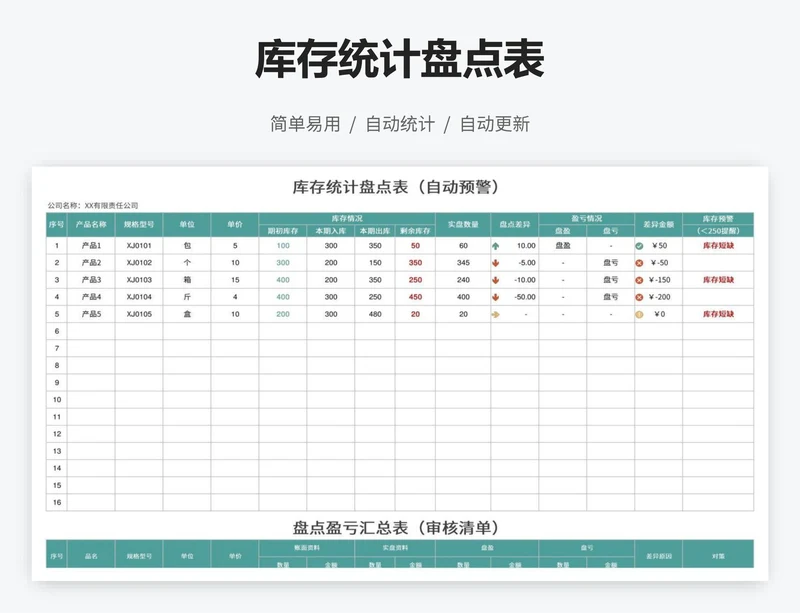This screenshot has height=613, width=800.
Task: Click the 差异原因 header in summary table
Action: (659, 554)
